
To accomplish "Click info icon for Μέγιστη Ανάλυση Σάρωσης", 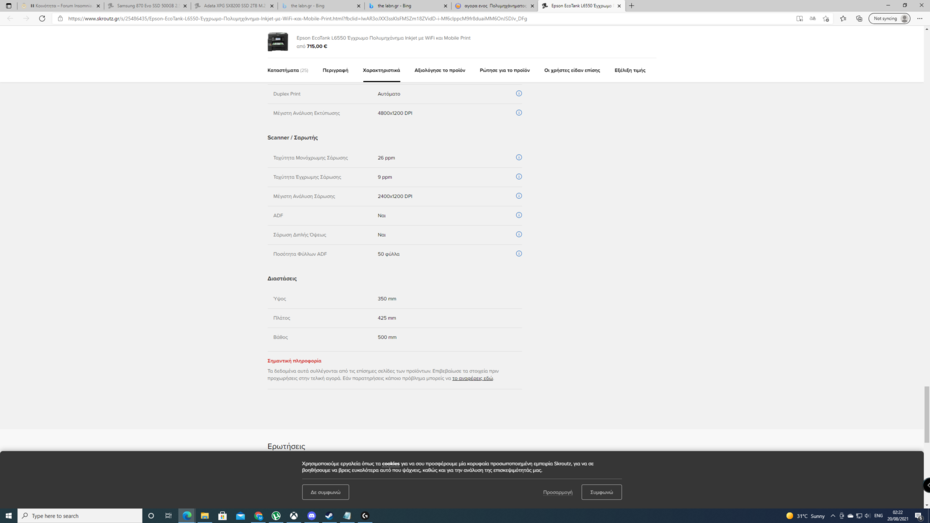I will click(518, 196).
